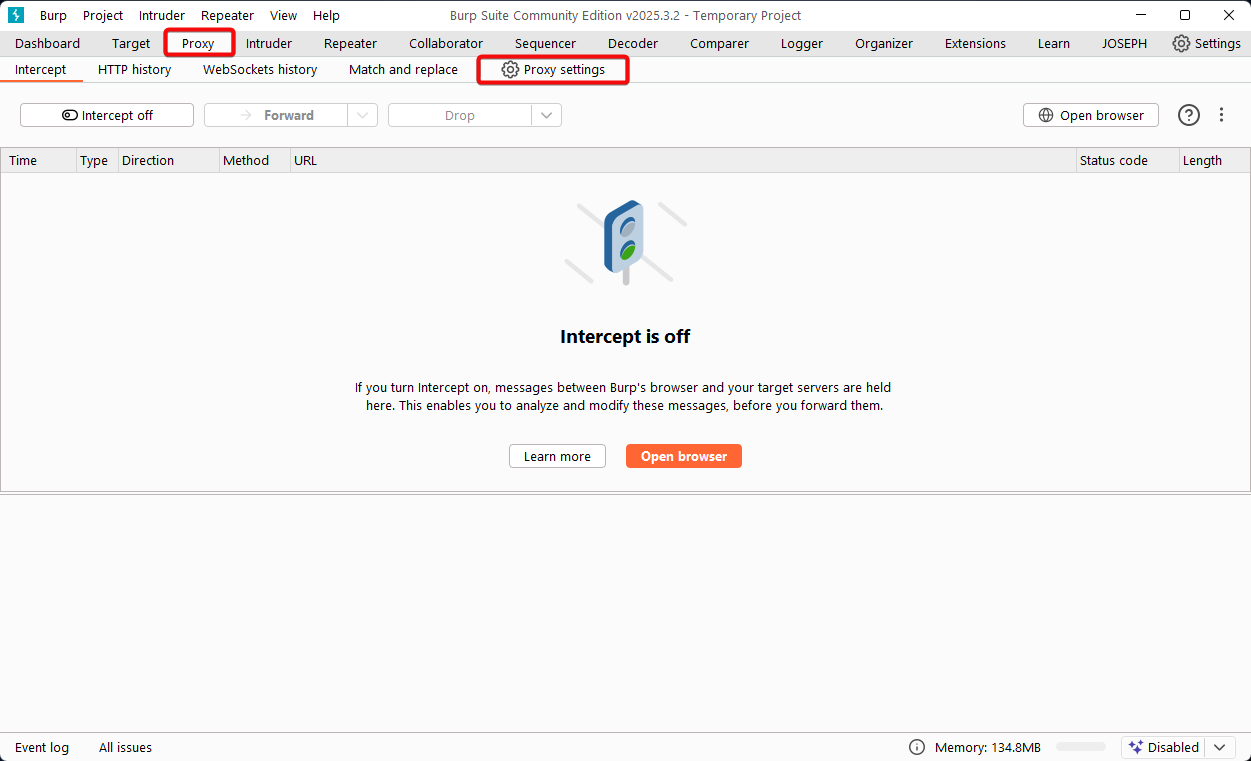Open the three-dot options menu
The image size is (1251, 761).
(x=1221, y=115)
